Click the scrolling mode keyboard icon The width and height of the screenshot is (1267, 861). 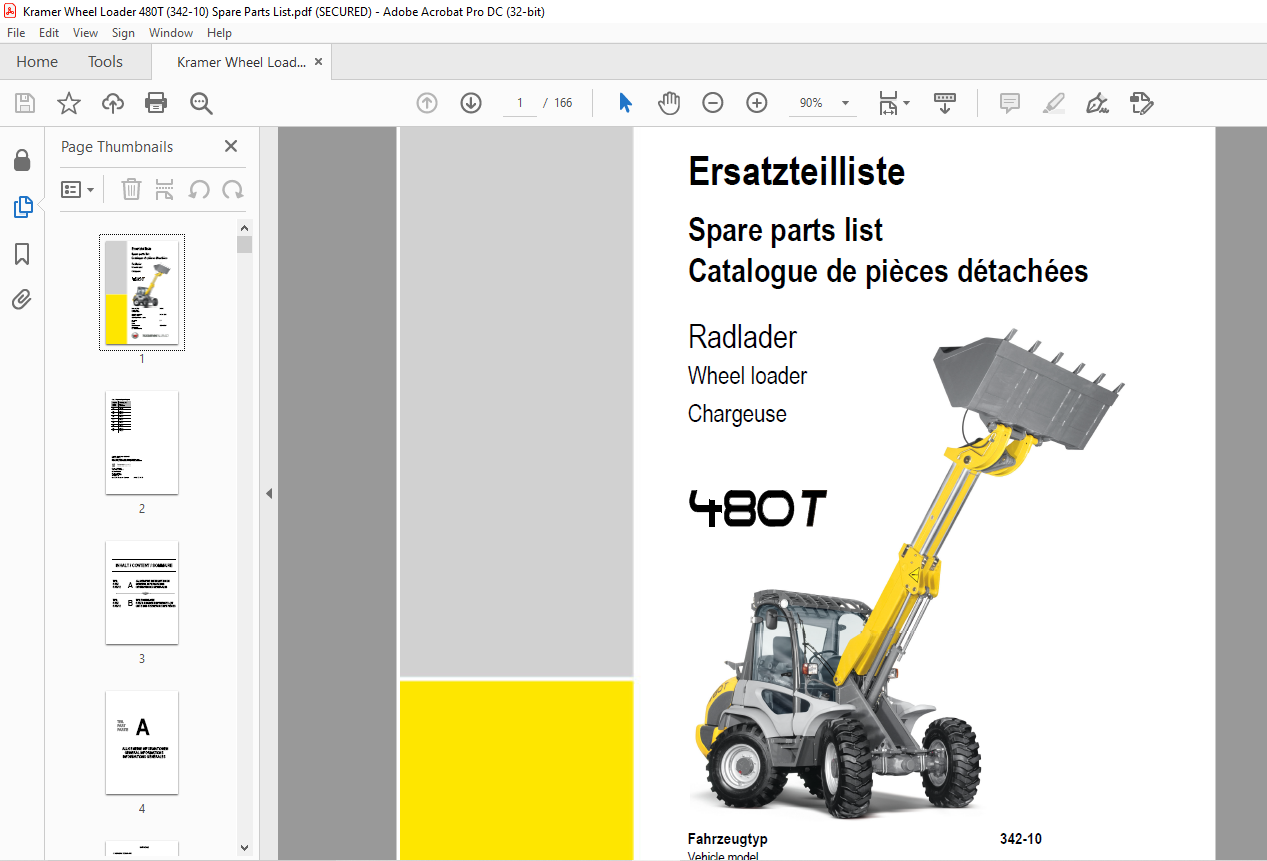point(945,103)
